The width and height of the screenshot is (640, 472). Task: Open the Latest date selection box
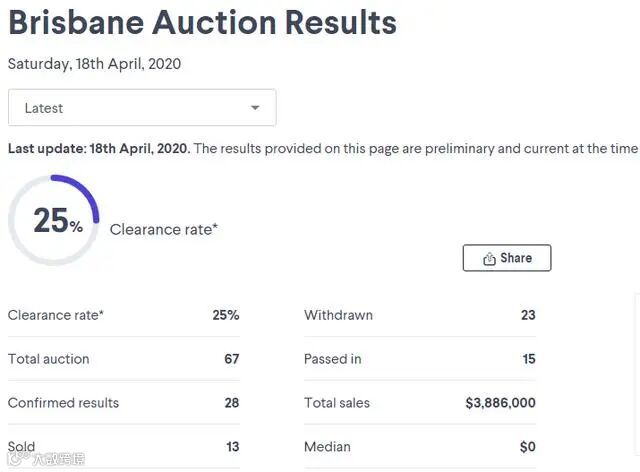(141, 108)
